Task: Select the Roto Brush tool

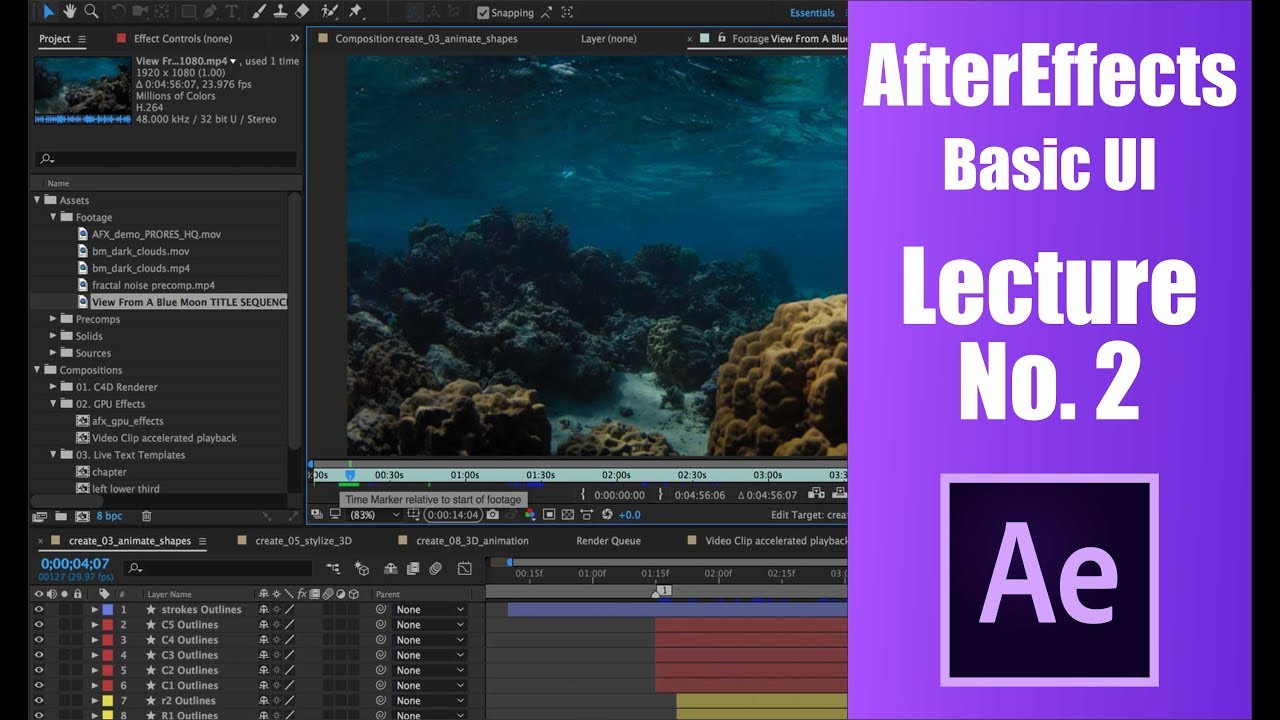Action: 330,12
